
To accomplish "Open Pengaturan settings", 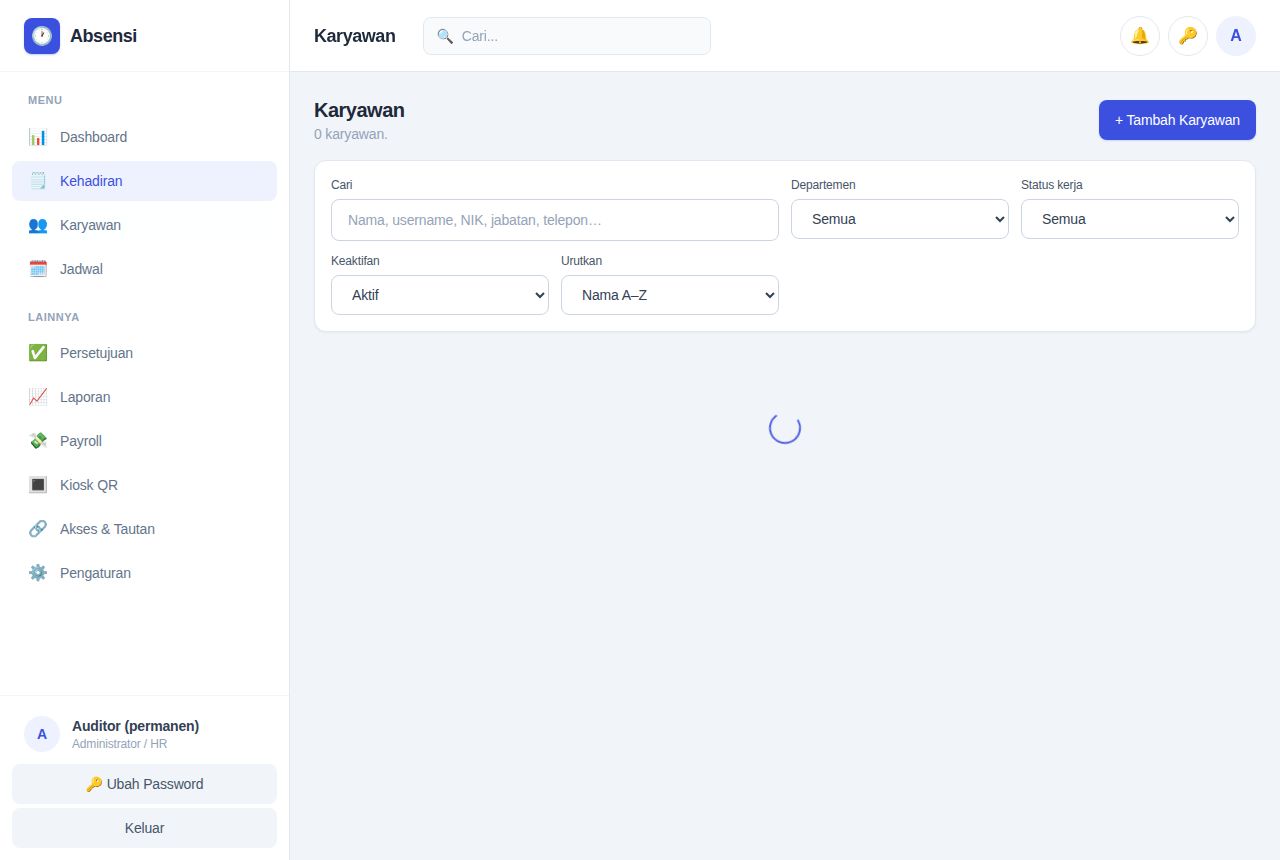I will 144,573.
